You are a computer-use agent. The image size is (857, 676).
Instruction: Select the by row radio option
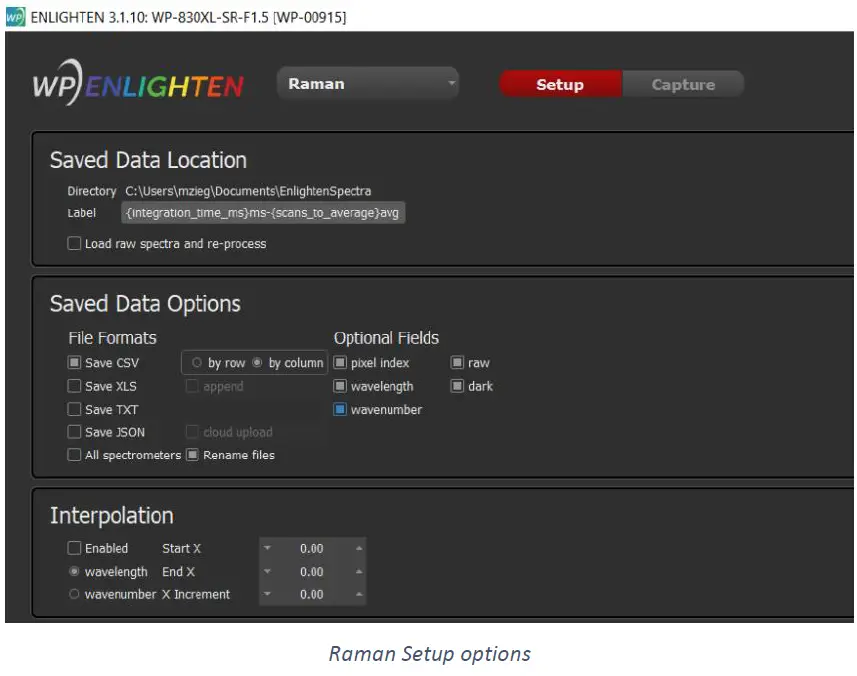pos(197,363)
